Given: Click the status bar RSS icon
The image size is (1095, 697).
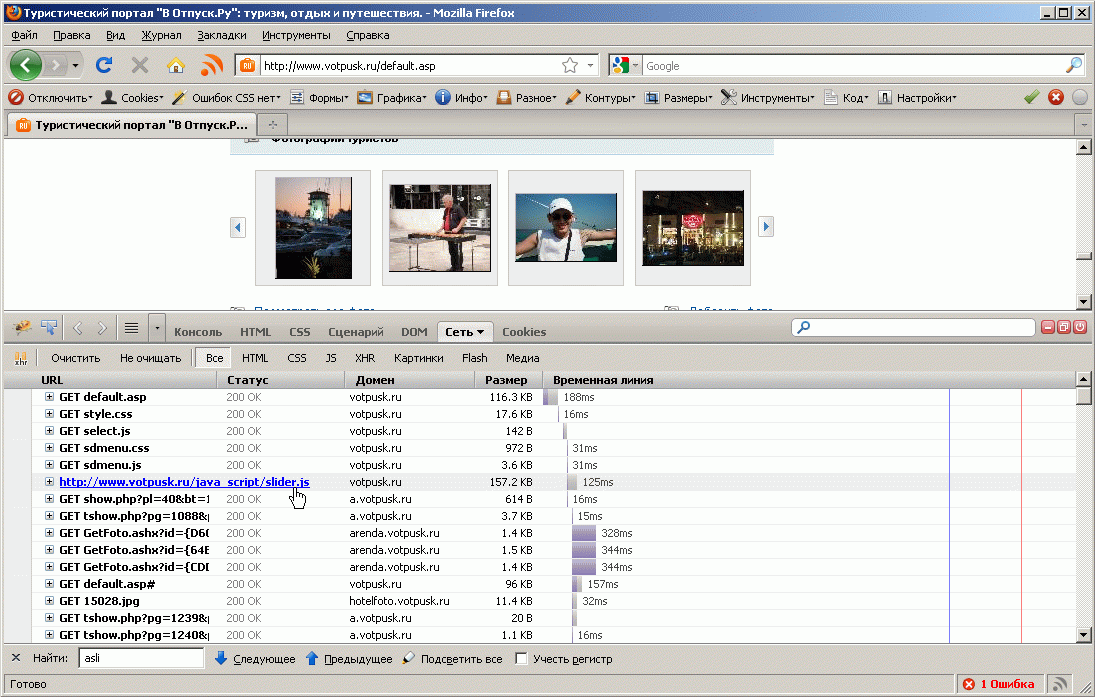Looking at the screenshot, I should pyautogui.click(x=1060, y=684).
